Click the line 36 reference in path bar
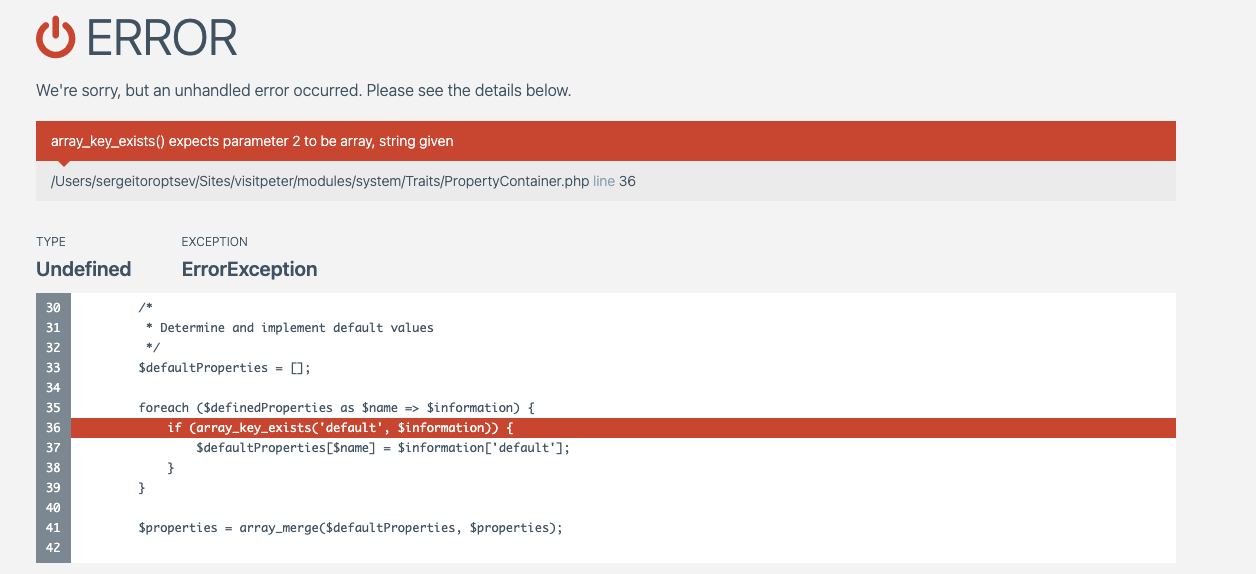The image size is (1256, 574). click(614, 181)
